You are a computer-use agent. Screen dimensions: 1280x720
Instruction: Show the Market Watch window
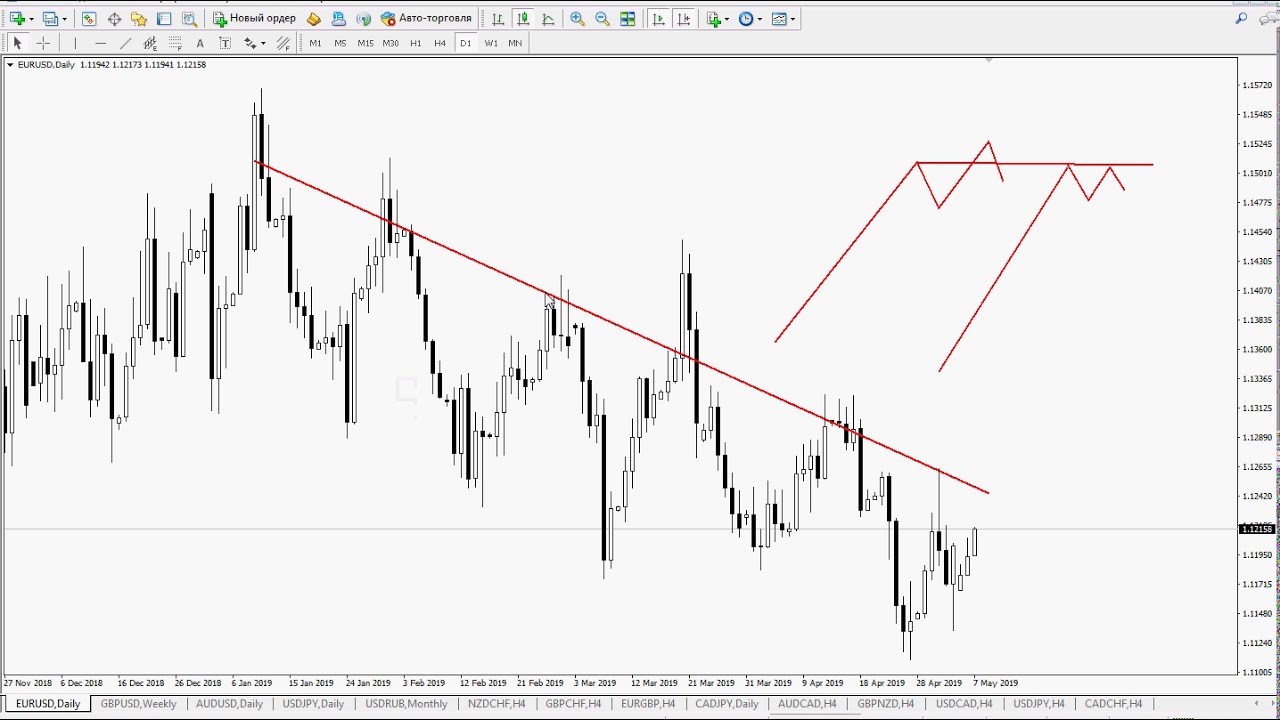(x=89, y=19)
